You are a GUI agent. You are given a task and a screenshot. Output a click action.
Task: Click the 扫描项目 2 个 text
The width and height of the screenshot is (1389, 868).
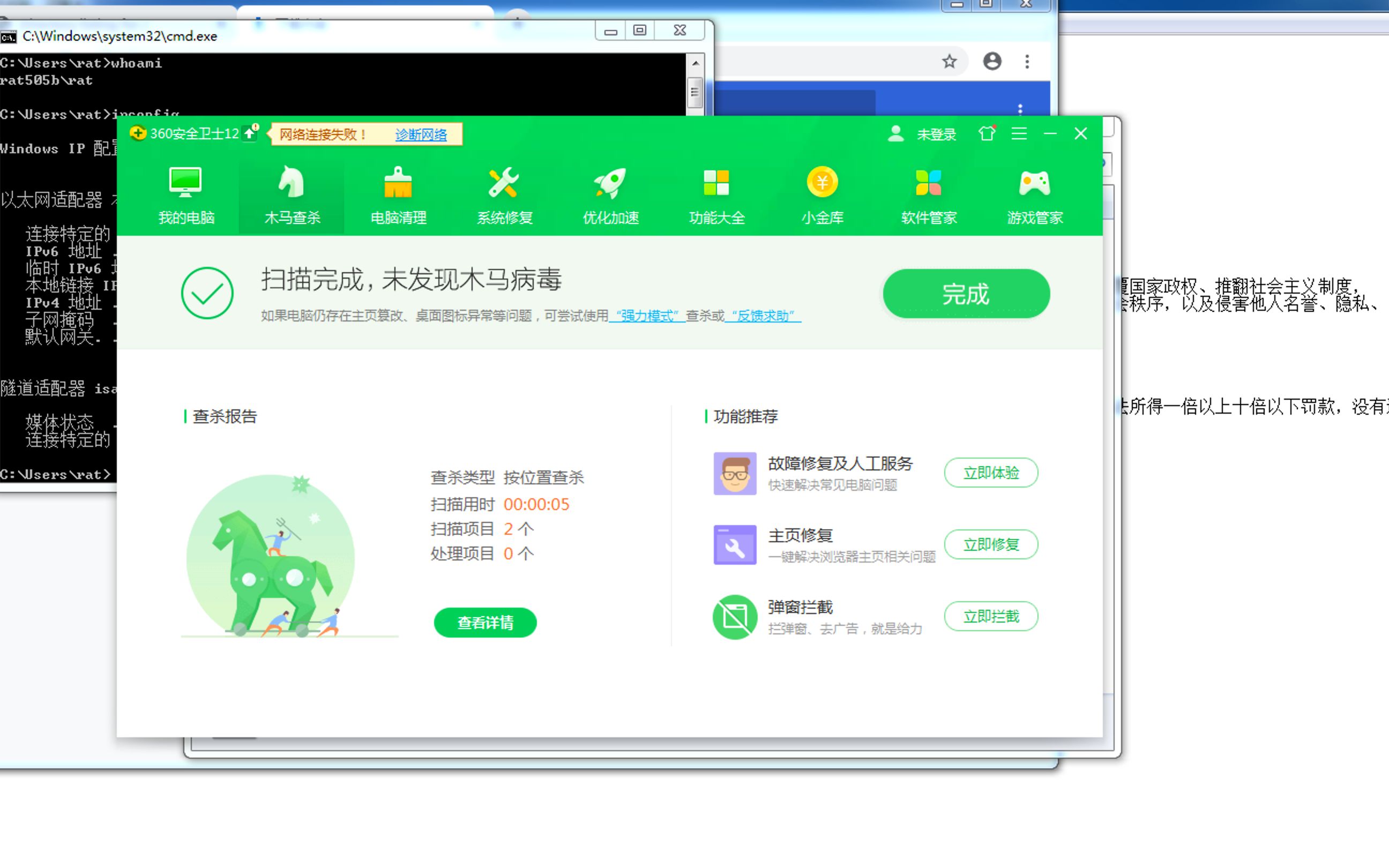pos(482,529)
